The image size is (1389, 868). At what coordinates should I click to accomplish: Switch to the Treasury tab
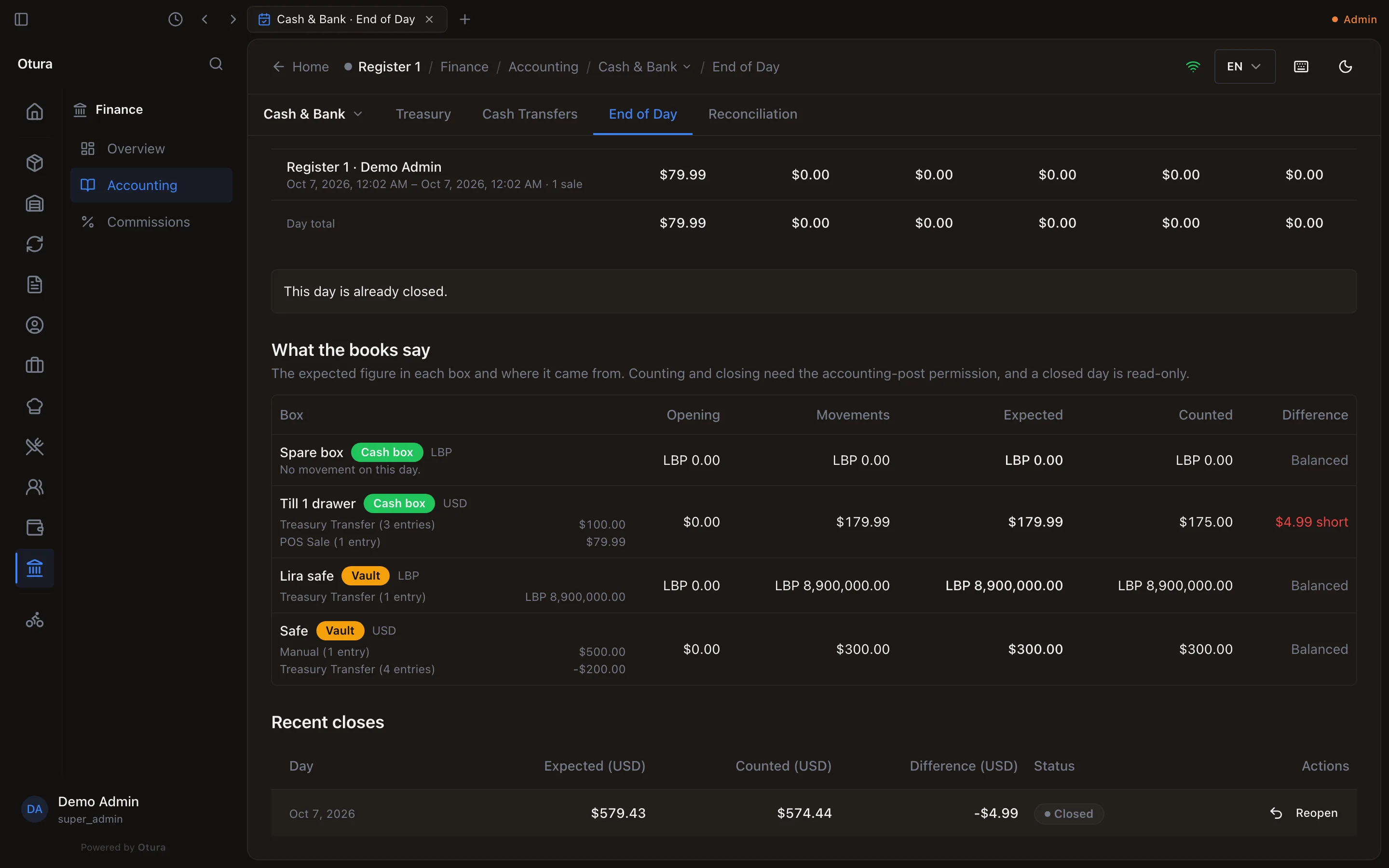(423, 114)
